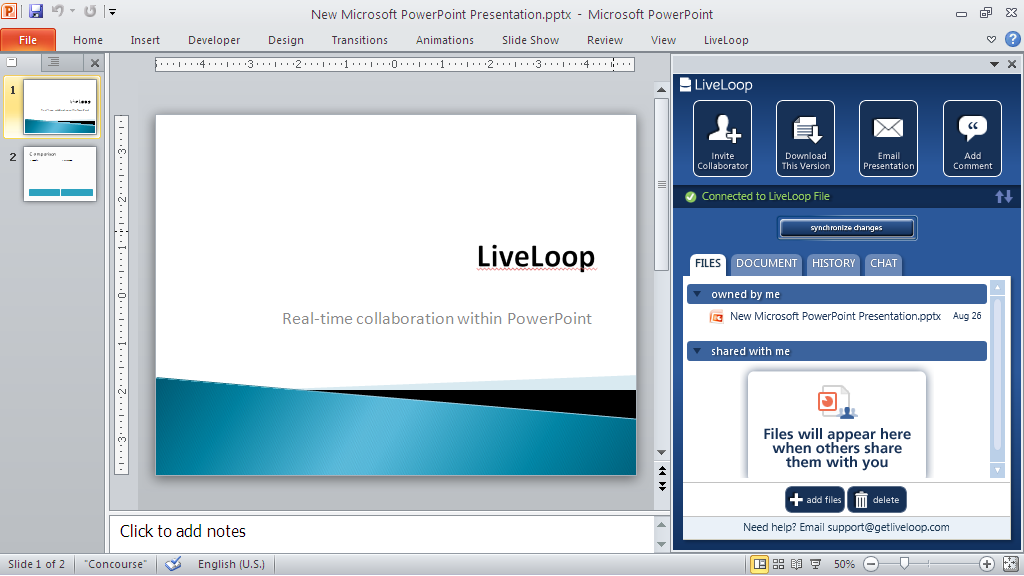The width and height of the screenshot is (1024, 576).
Task: Open the Transitions ribbon tab
Action: [x=360, y=40]
